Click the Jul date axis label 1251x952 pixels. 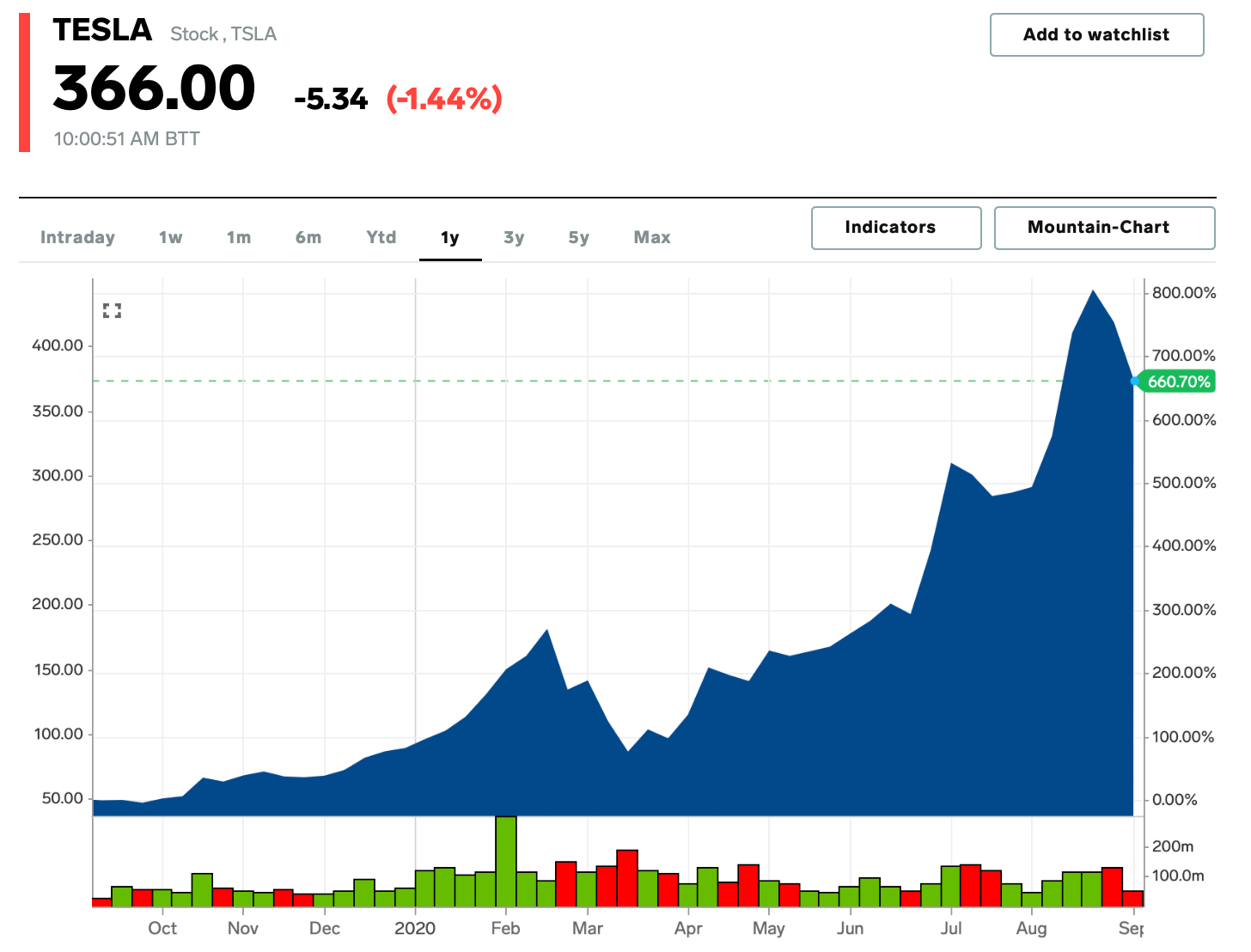click(x=951, y=928)
